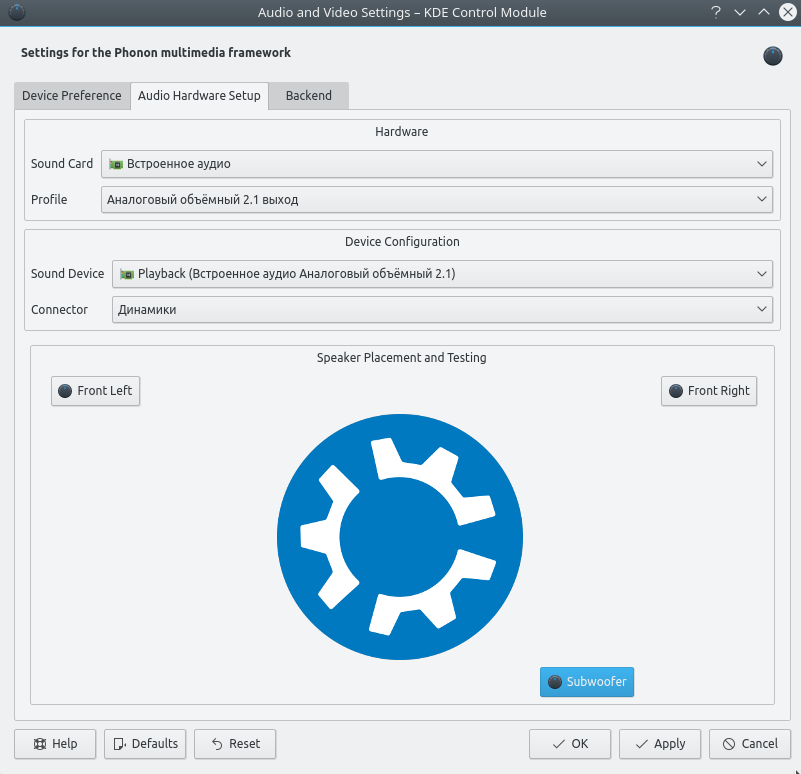The height and width of the screenshot is (774, 801).
Task: Click the arrow of the Sound Device dropdown
Action: pyautogui.click(x=762, y=274)
